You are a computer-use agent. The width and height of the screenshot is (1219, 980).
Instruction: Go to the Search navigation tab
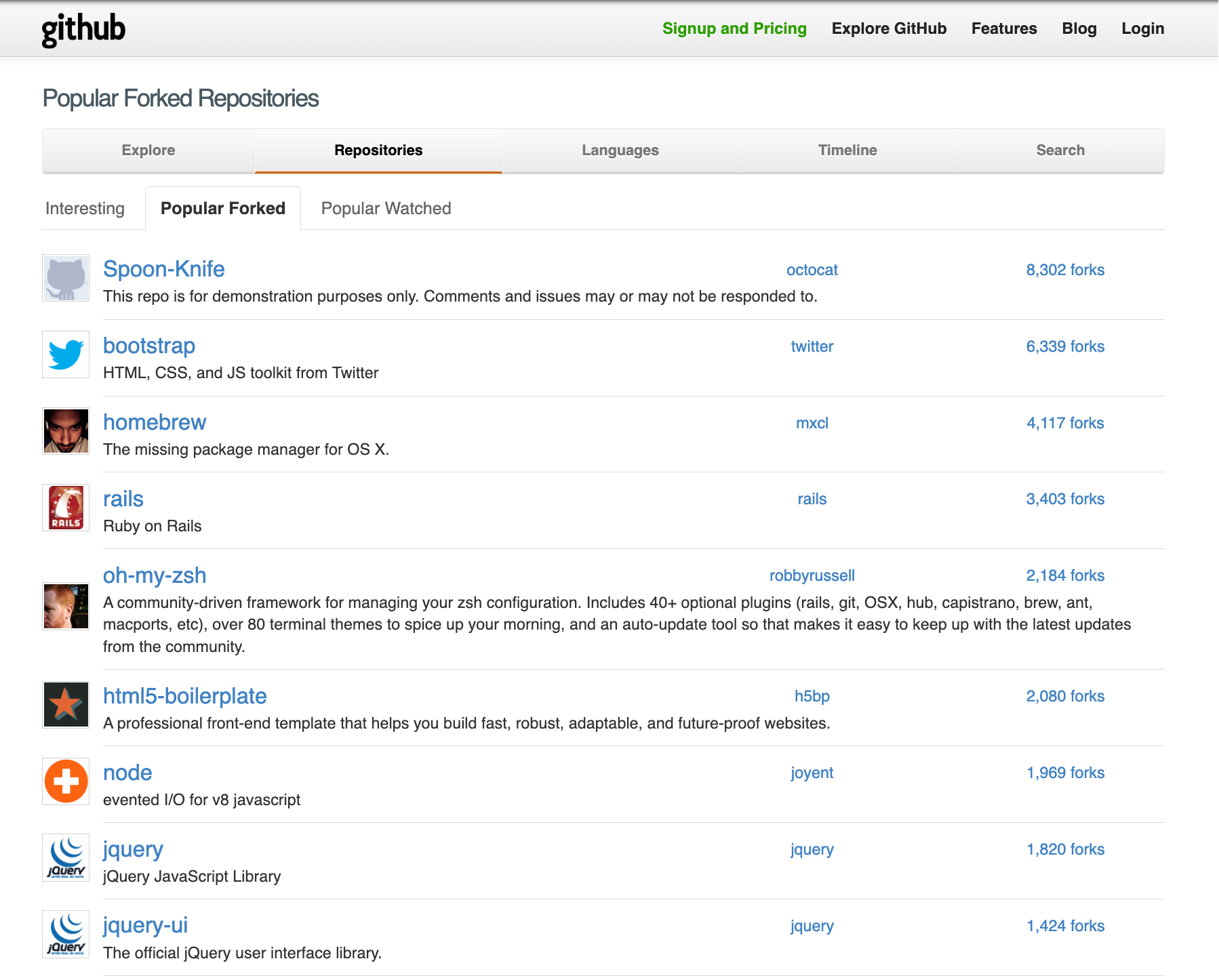1060,150
